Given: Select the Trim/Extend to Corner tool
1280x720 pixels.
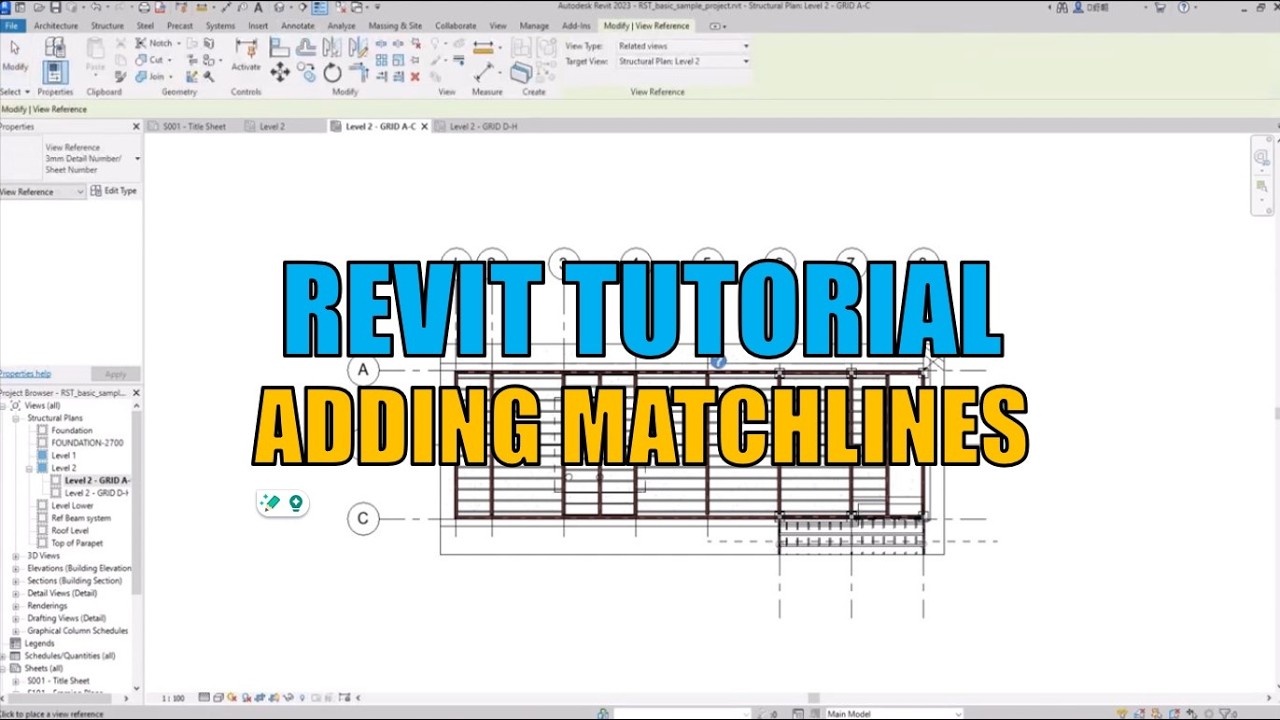Looking at the screenshot, I should pos(358,72).
